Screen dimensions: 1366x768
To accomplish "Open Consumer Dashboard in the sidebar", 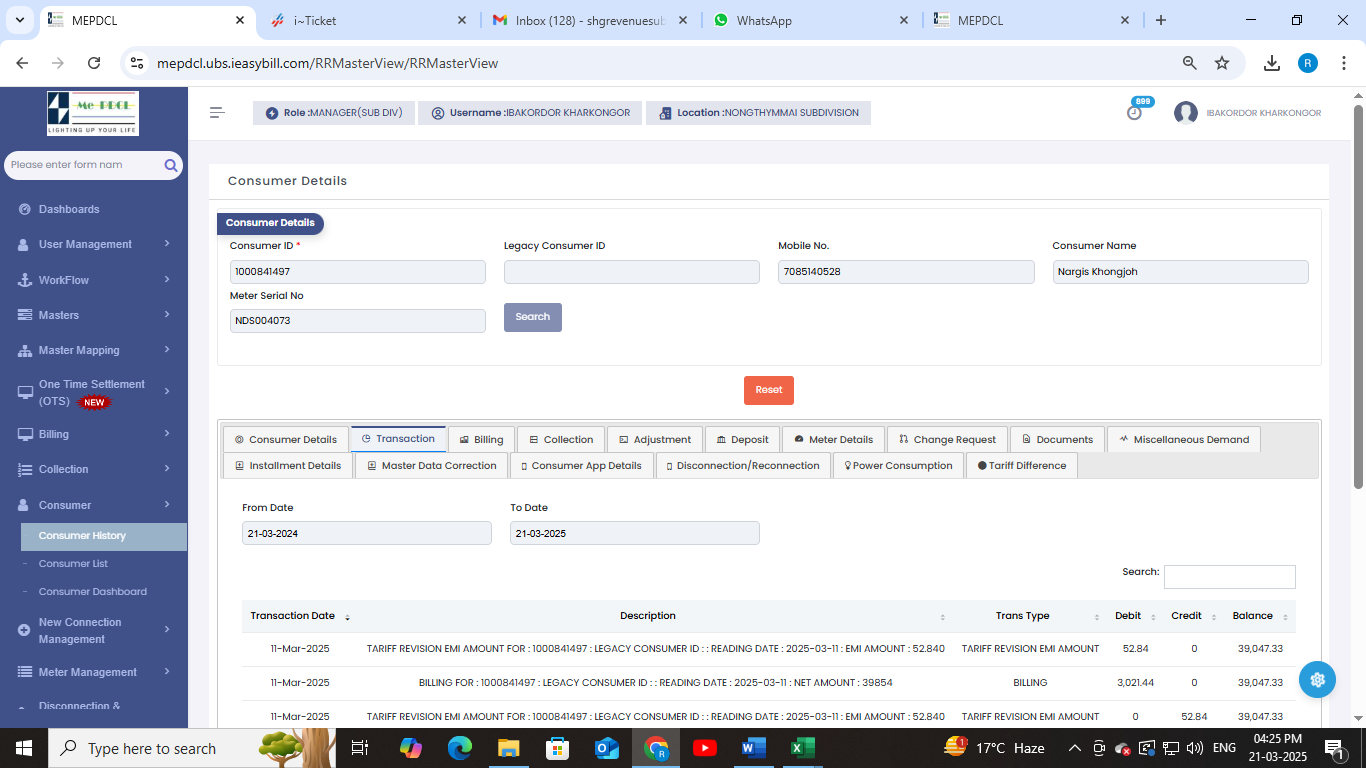I will [92, 592].
